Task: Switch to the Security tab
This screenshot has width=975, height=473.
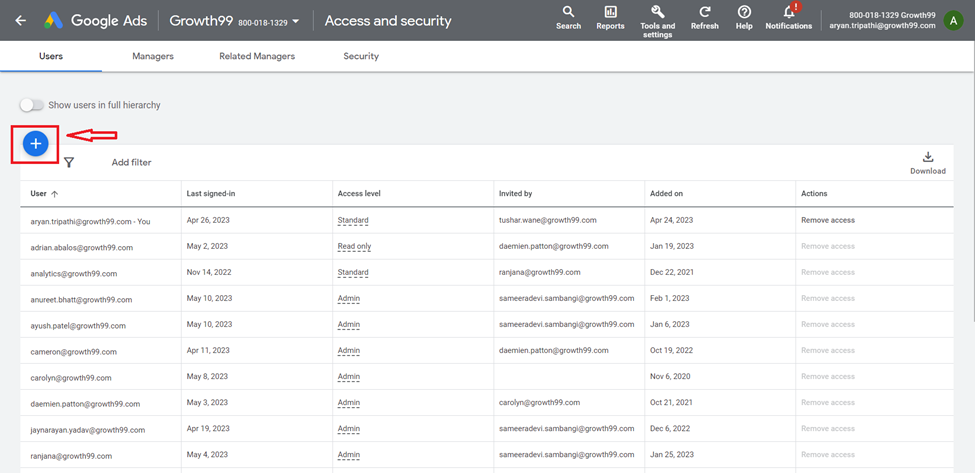Action: tap(361, 56)
